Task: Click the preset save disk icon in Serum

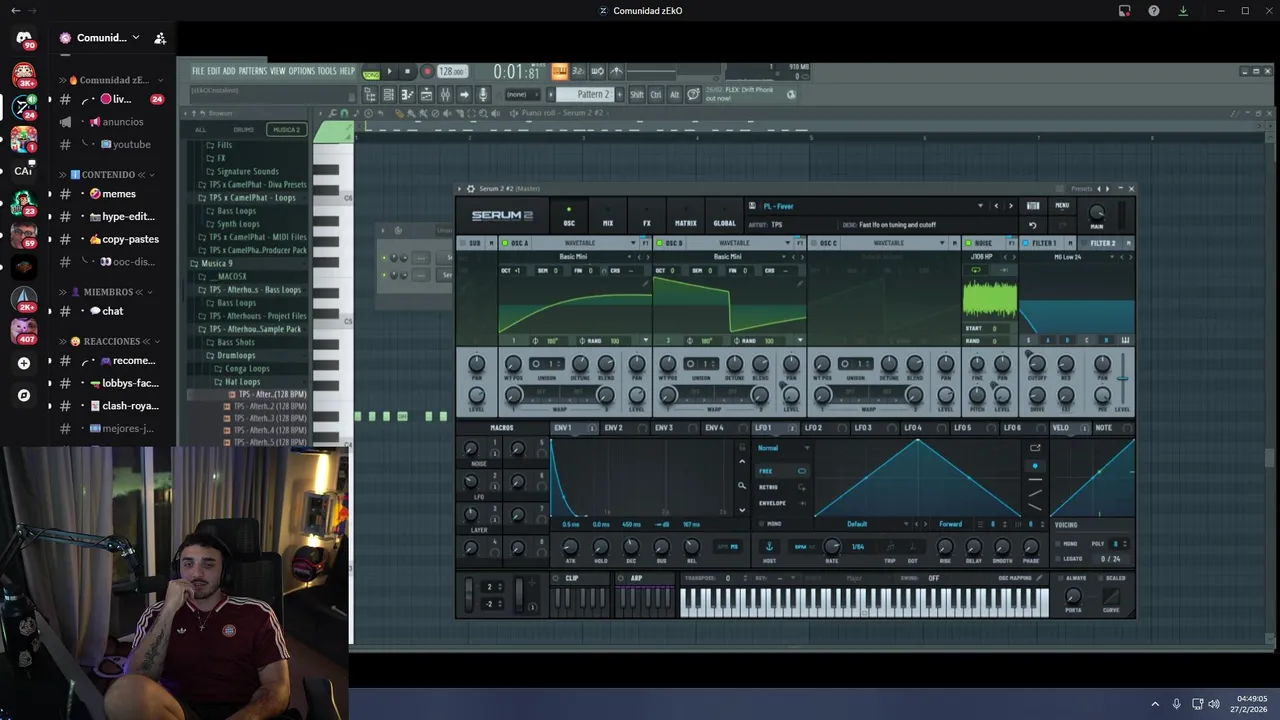Action: [752, 206]
